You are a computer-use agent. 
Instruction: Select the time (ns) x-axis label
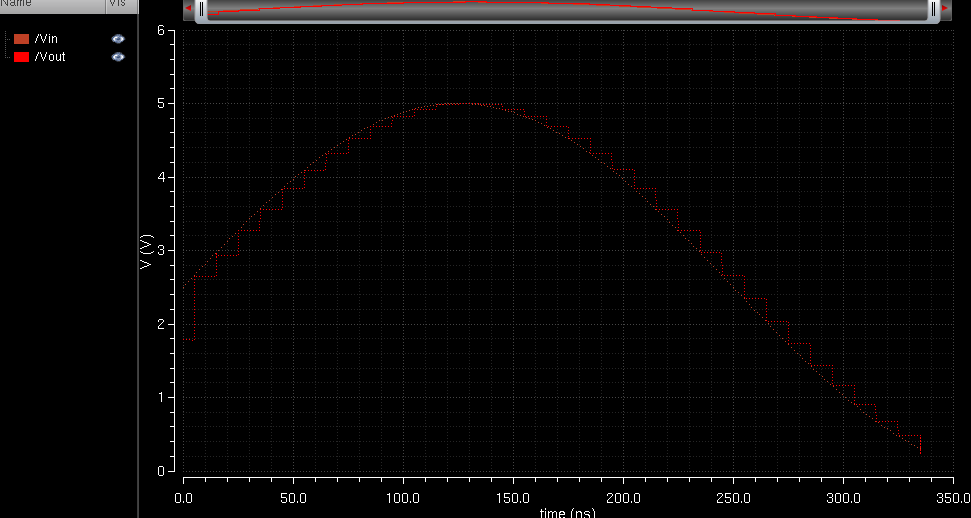(566, 512)
